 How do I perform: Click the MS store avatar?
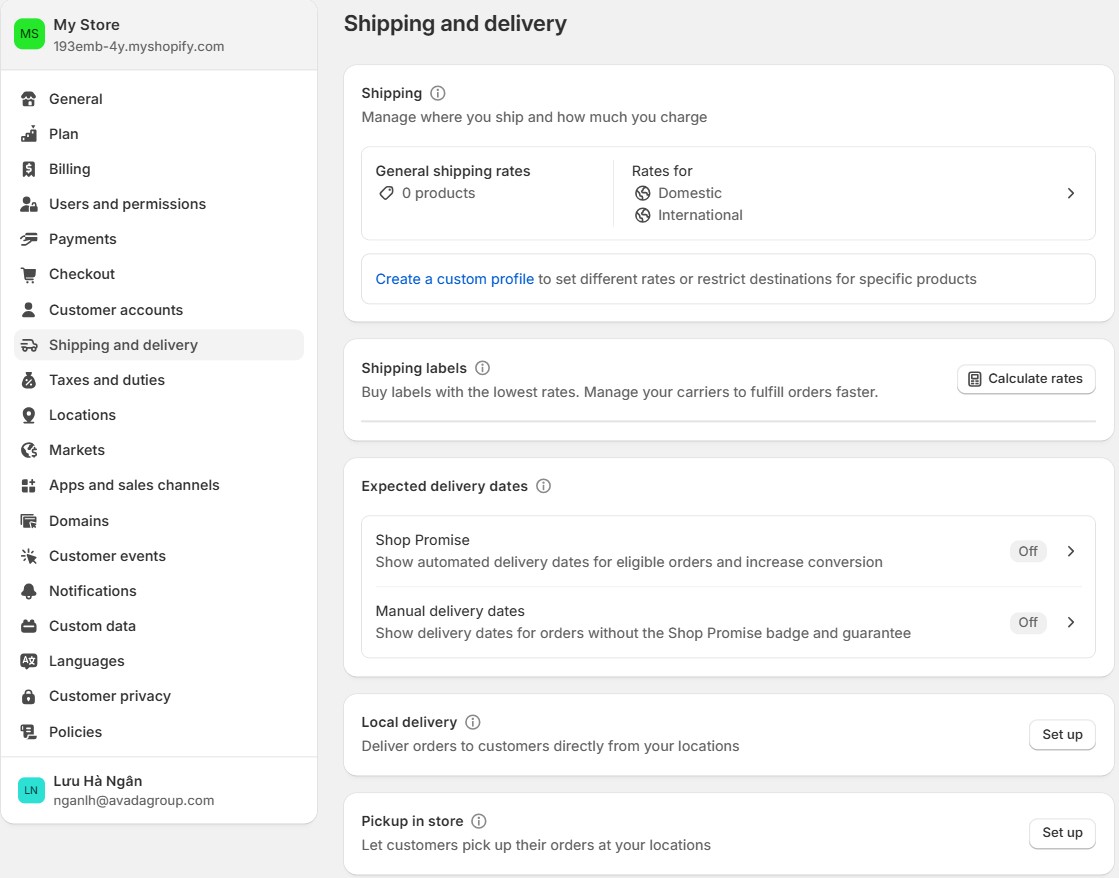[29, 34]
